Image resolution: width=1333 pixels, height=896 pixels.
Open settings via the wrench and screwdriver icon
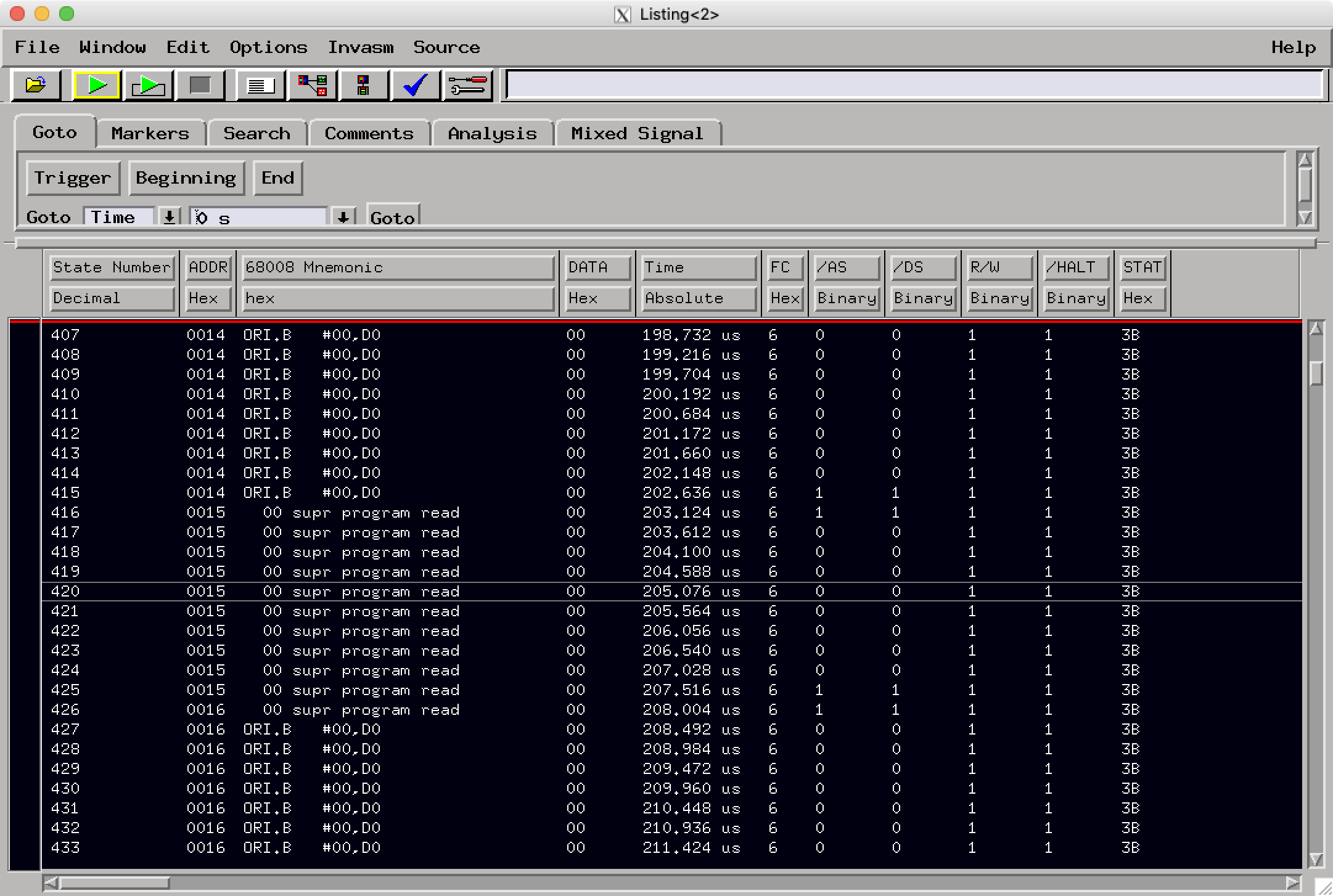(x=467, y=85)
